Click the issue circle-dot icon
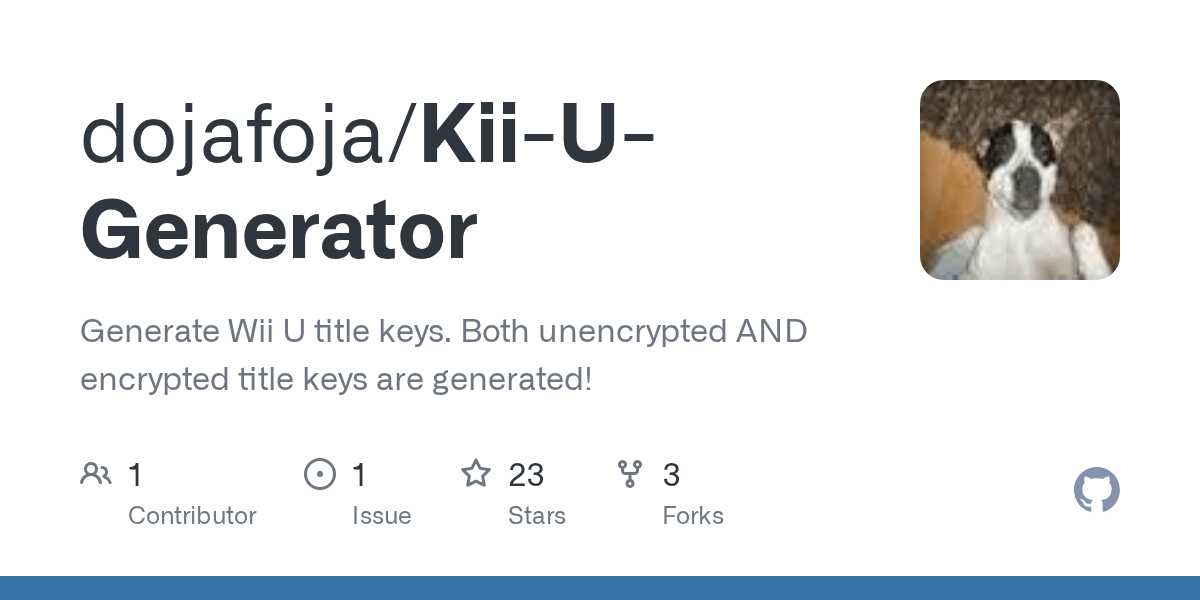The height and width of the screenshot is (600, 1200). click(320, 474)
